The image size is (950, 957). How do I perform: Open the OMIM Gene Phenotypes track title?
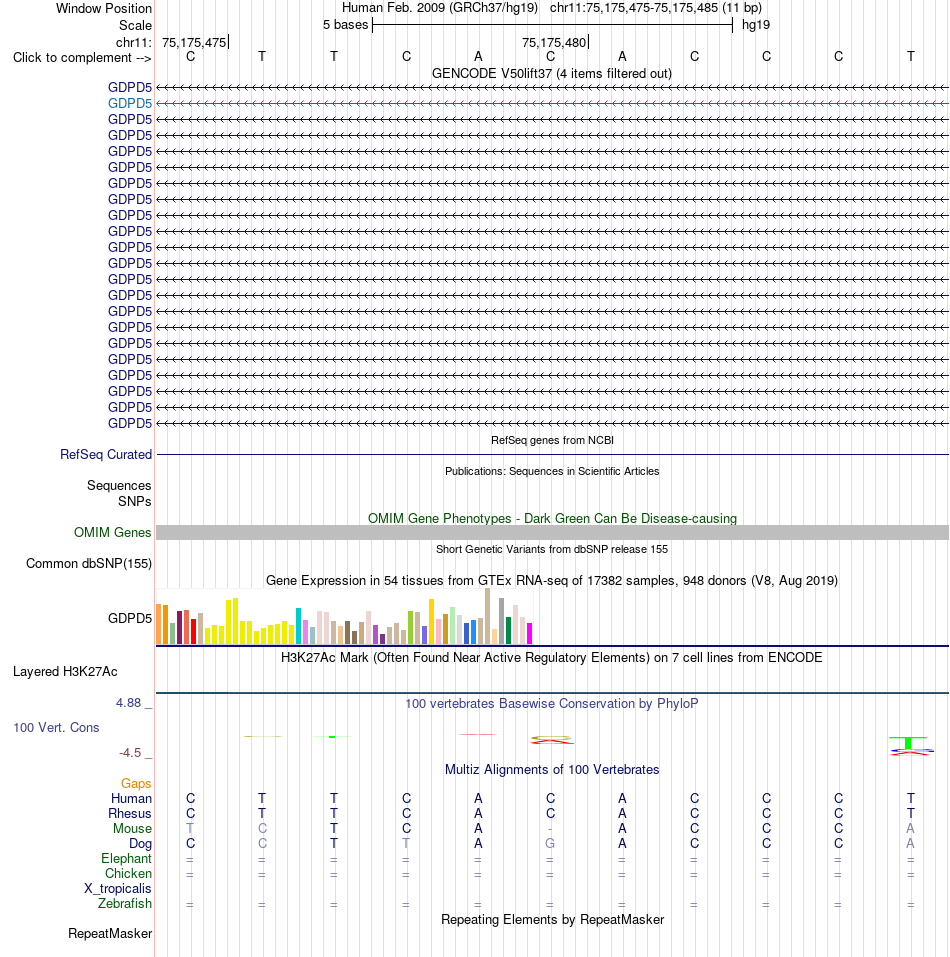[x=552, y=518]
